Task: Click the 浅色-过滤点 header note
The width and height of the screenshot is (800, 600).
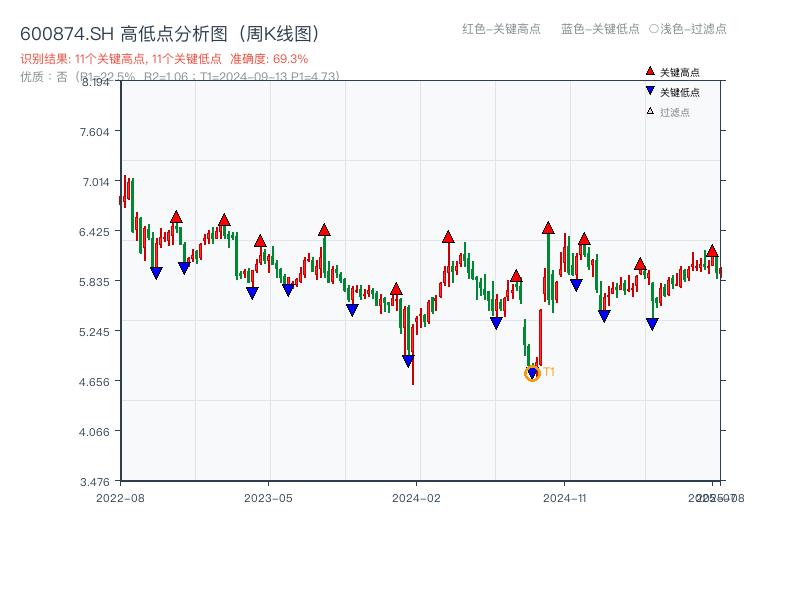Action: [688, 29]
